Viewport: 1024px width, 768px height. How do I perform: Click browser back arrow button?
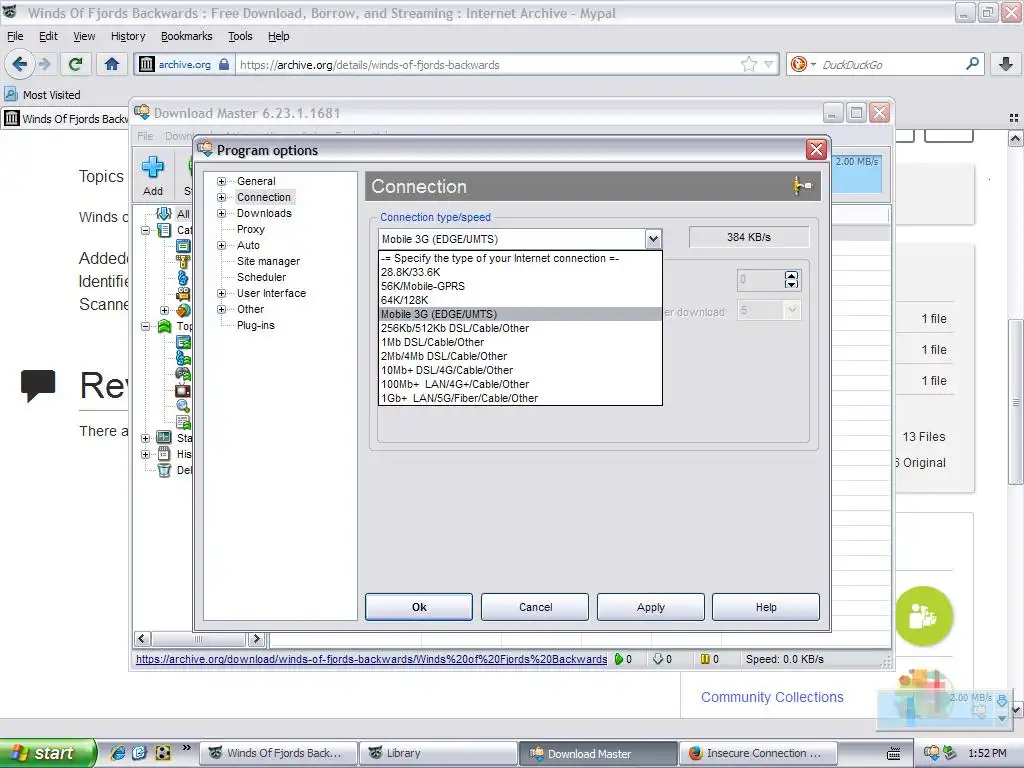tap(19, 64)
